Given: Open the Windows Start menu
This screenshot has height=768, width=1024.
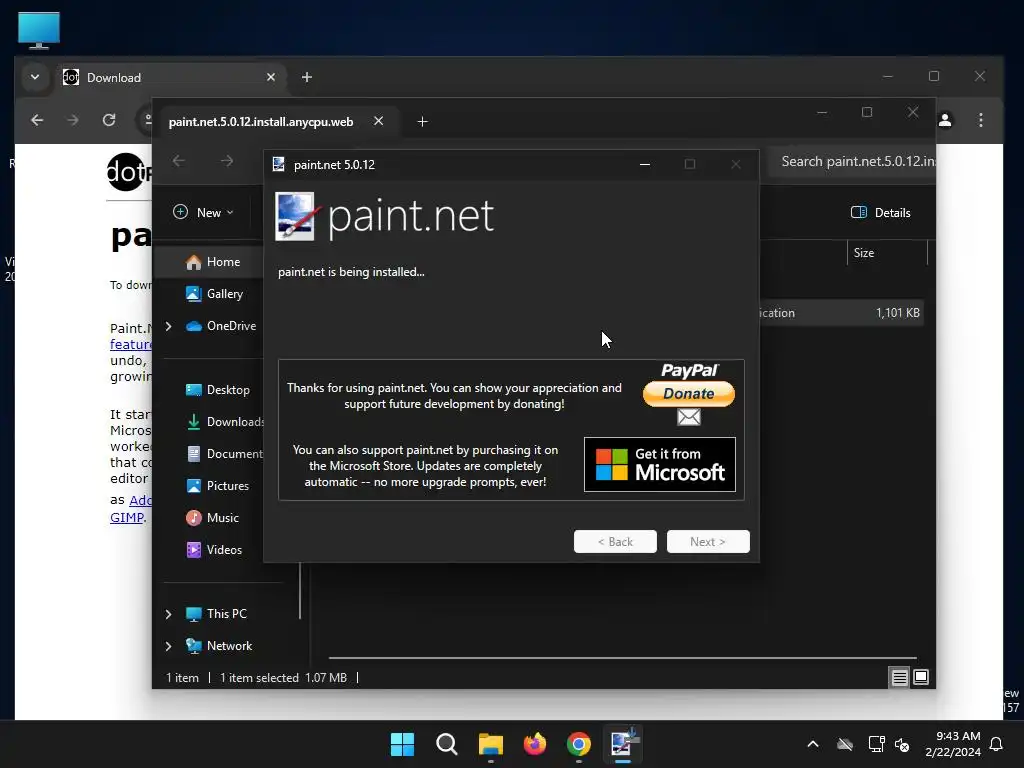Looking at the screenshot, I should [x=402, y=744].
